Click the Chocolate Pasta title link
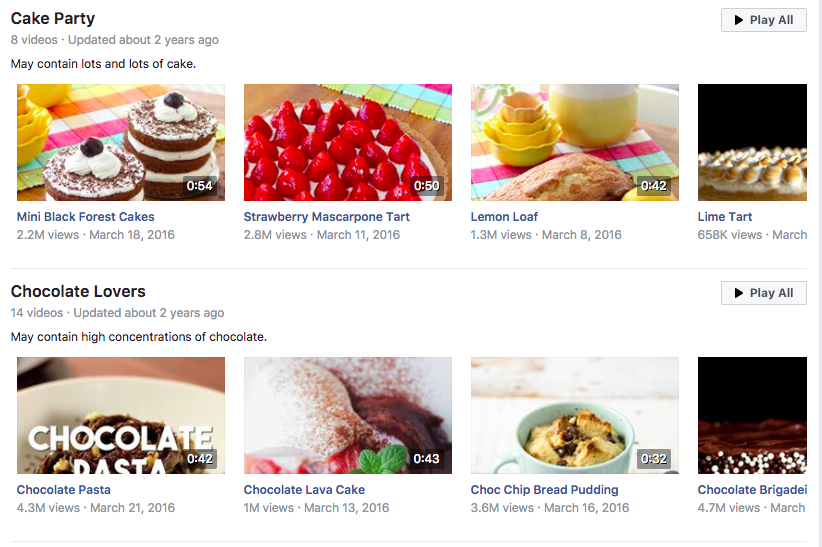 pos(63,490)
